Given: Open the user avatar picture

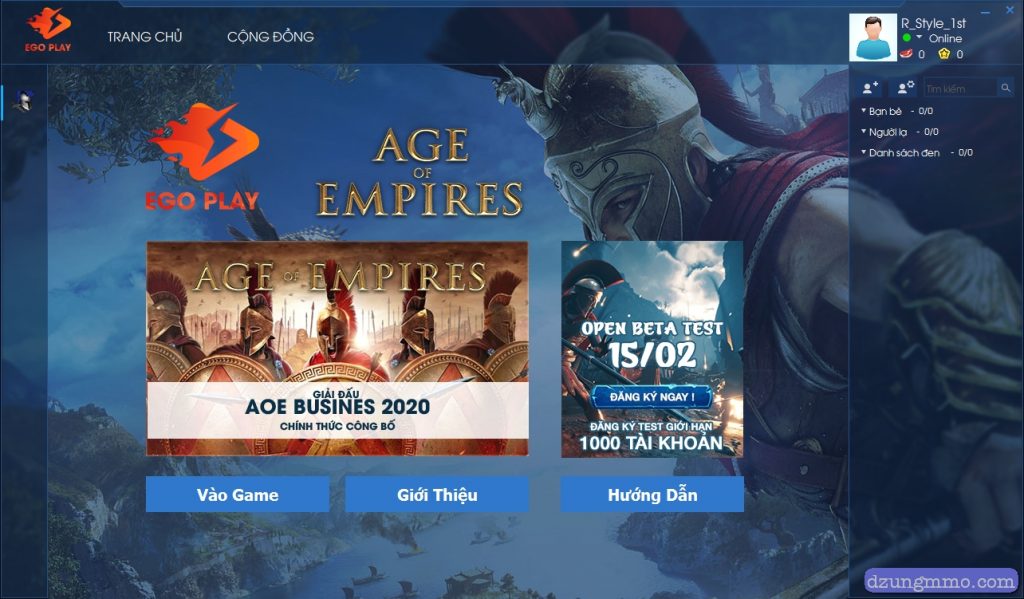Looking at the screenshot, I should (x=873, y=38).
